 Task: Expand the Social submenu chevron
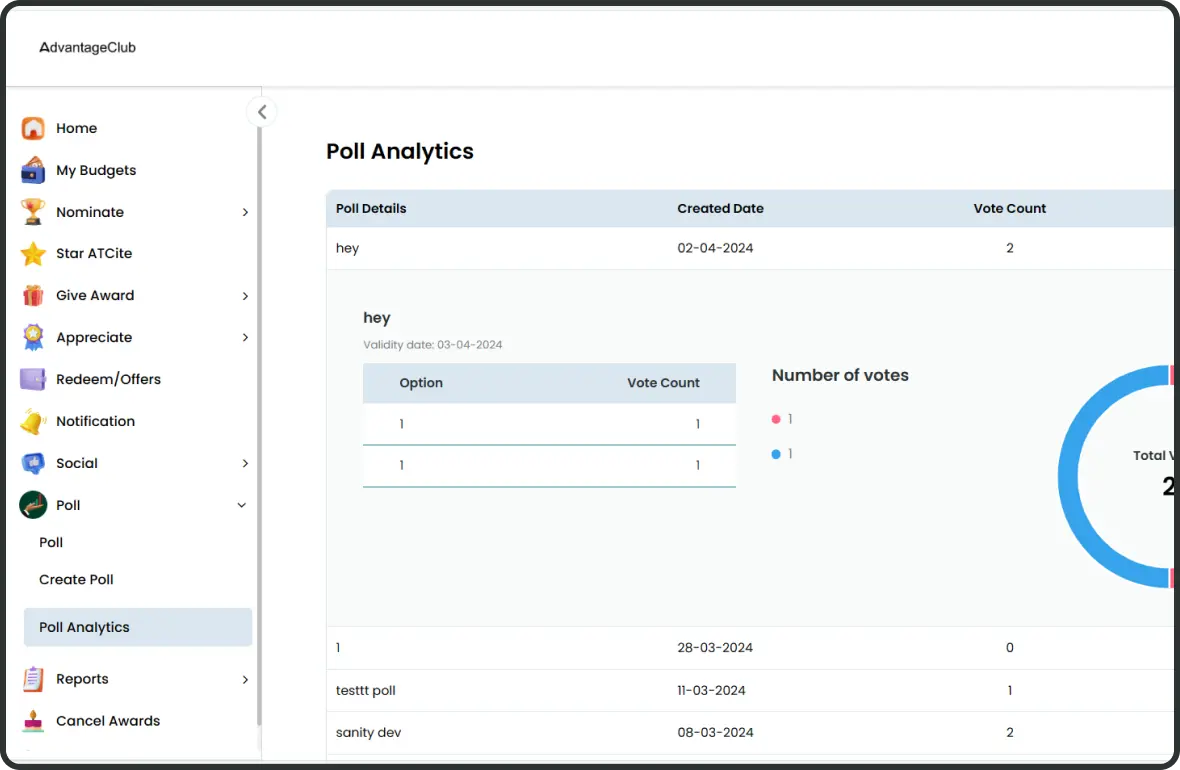tap(245, 464)
